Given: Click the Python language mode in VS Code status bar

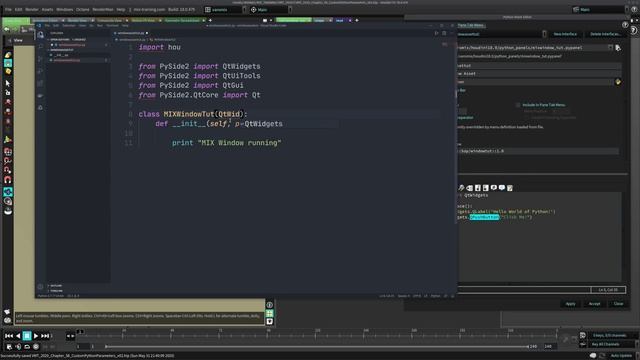Looking at the screenshot, I should point(436,296).
